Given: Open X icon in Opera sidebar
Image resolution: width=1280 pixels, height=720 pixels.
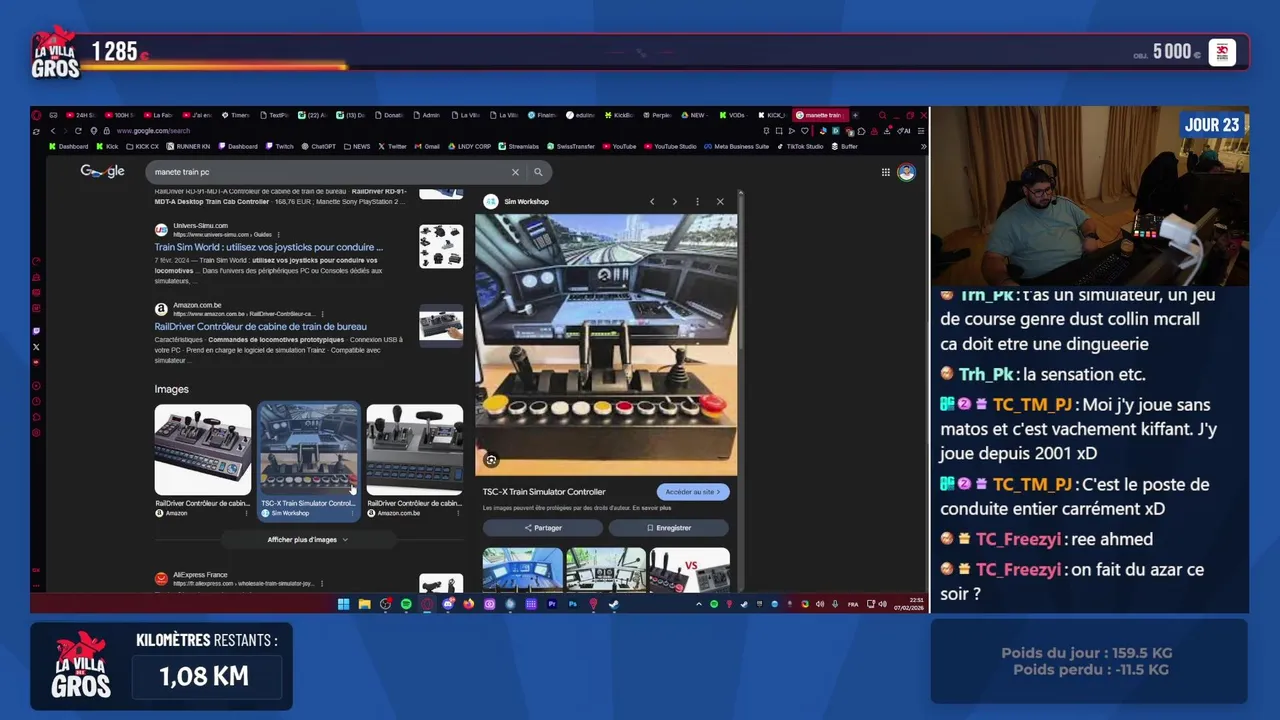Looking at the screenshot, I should [36, 347].
